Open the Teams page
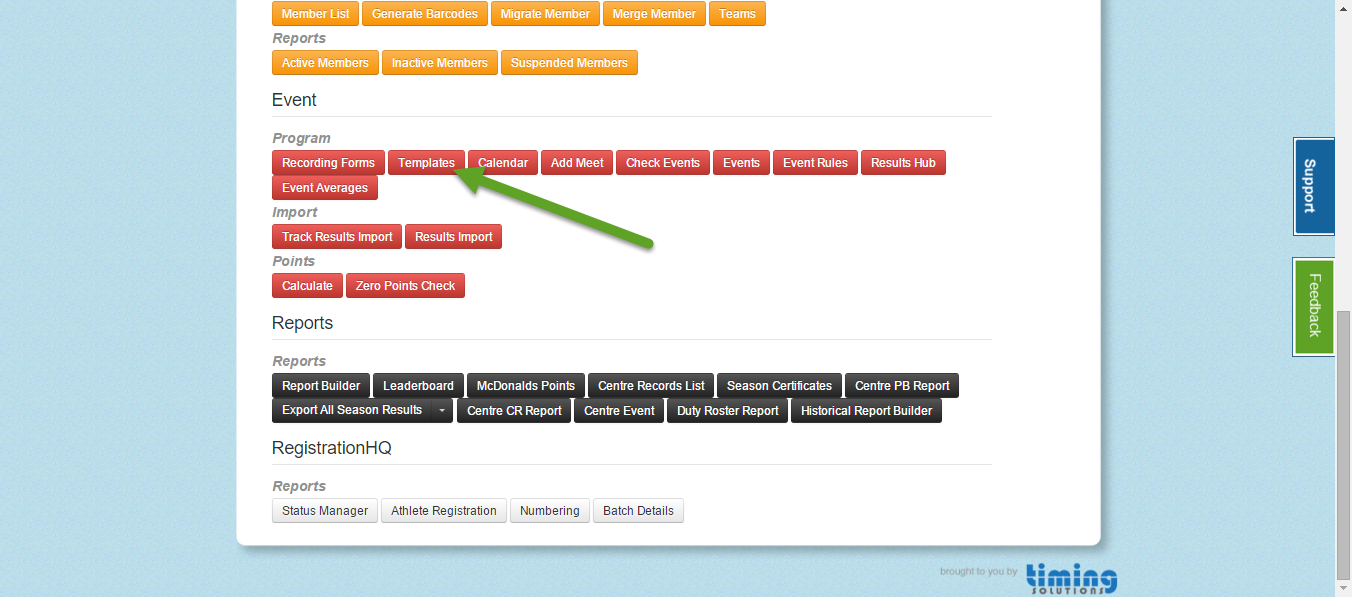Screen dimensions: 1352x597 click(x=737, y=13)
